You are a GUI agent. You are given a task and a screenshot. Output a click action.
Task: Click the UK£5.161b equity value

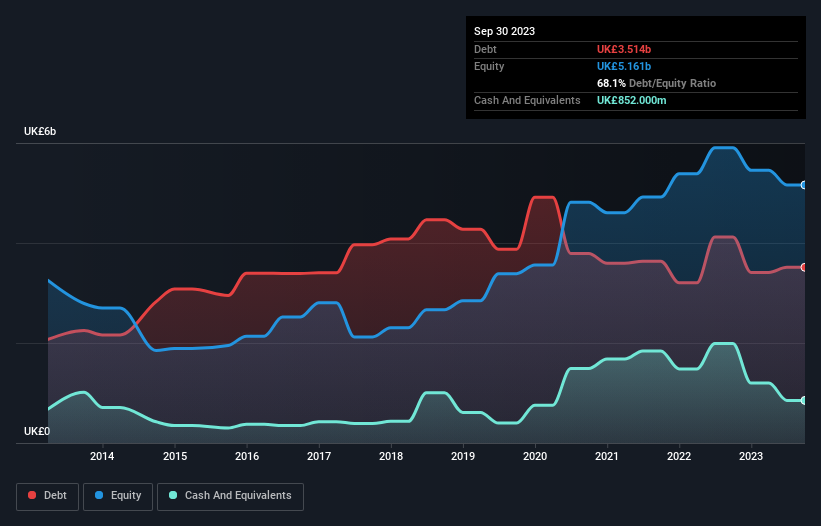624,66
